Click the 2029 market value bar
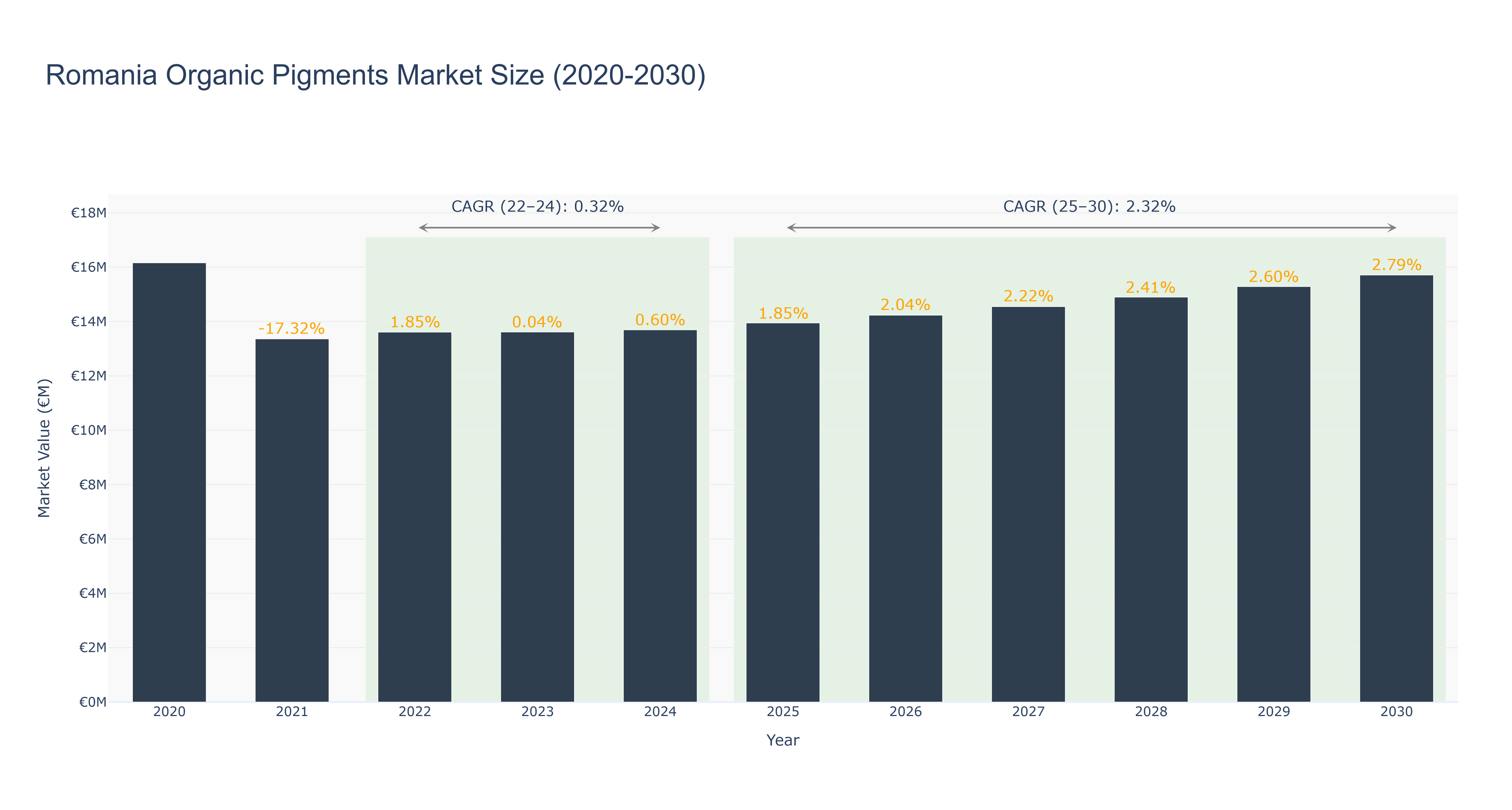 pyautogui.click(x=1274, y=494)
